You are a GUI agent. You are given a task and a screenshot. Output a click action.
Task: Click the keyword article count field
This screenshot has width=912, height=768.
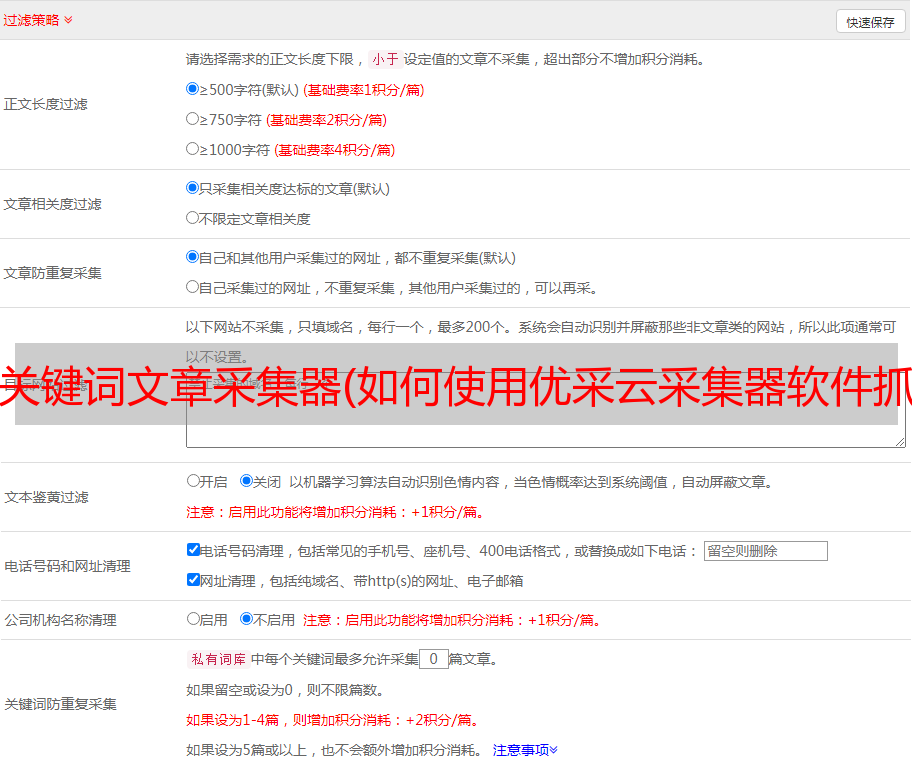[x=434, y=659]
